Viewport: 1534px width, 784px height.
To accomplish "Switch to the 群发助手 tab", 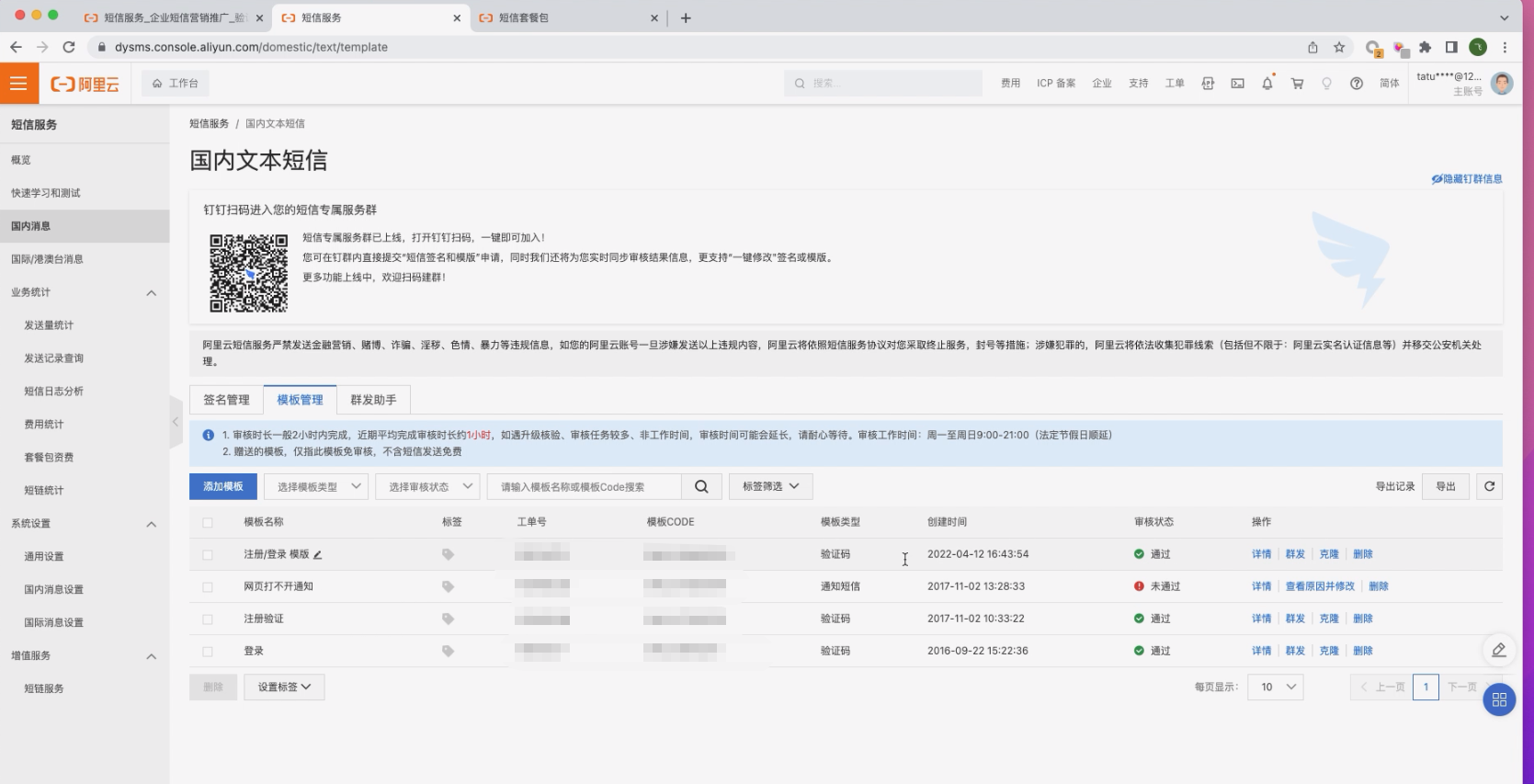I will point(373,400).
